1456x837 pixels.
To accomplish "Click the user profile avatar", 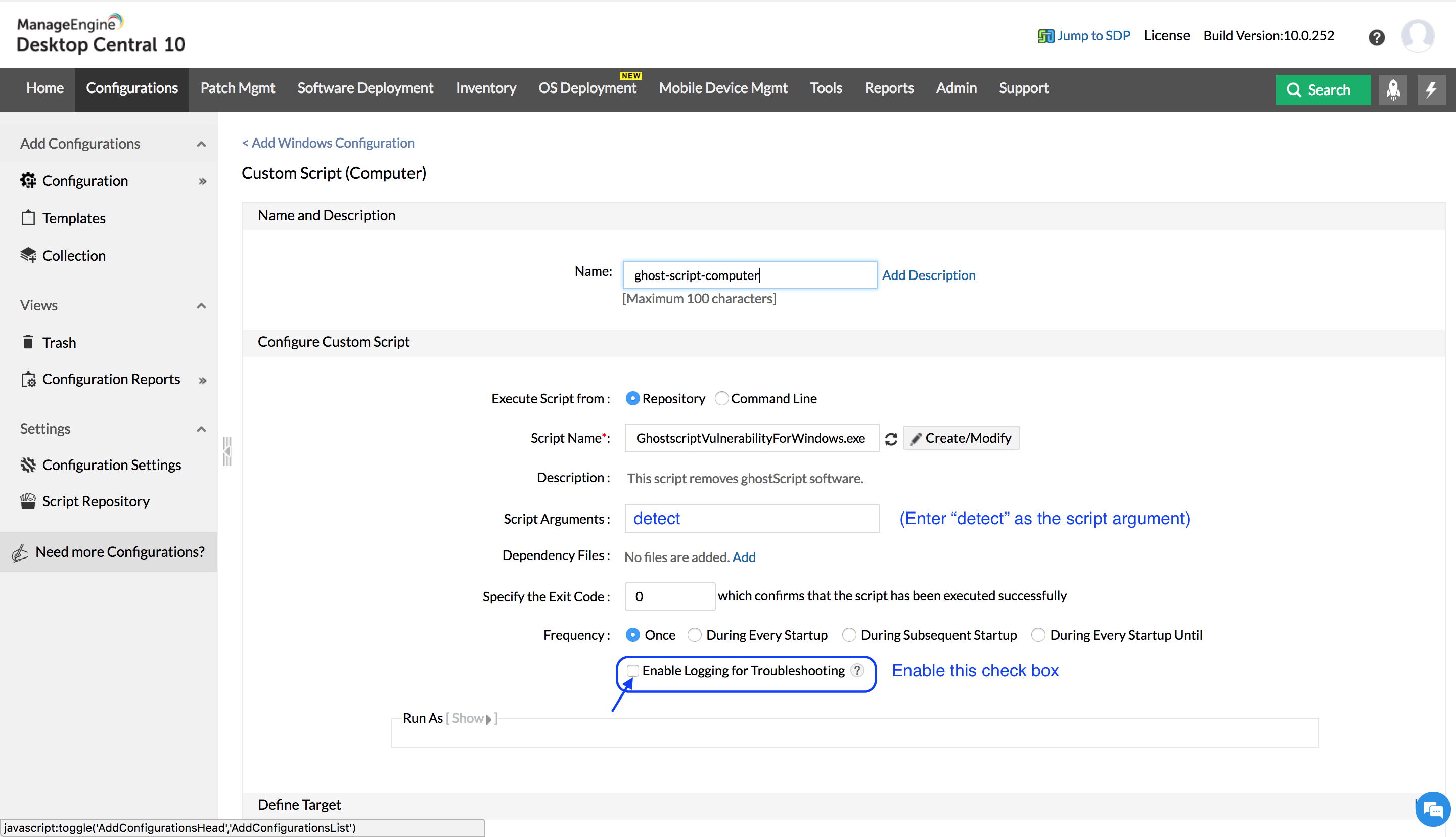I will [1418, 36].
